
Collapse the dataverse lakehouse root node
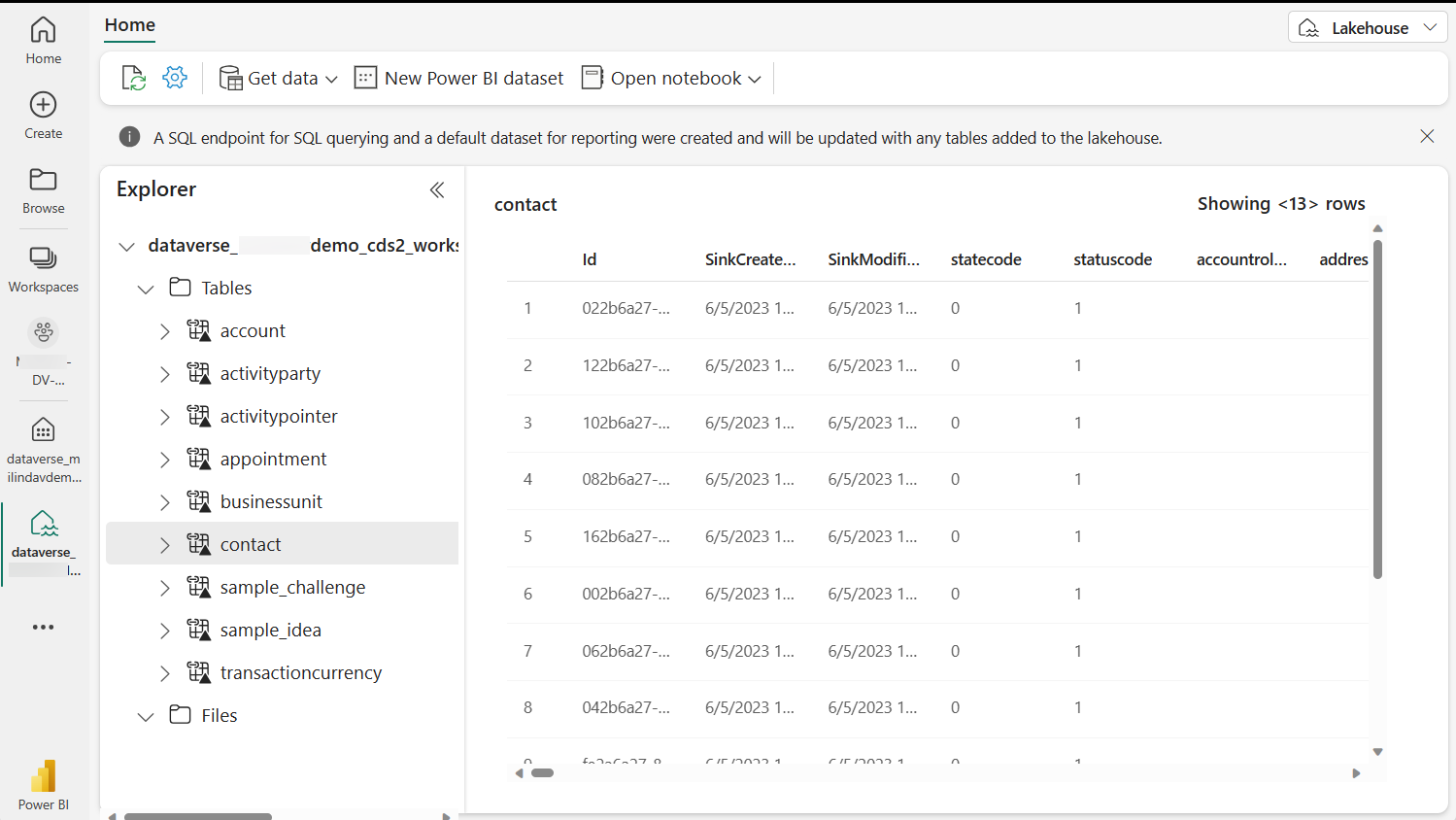(126, 246)
